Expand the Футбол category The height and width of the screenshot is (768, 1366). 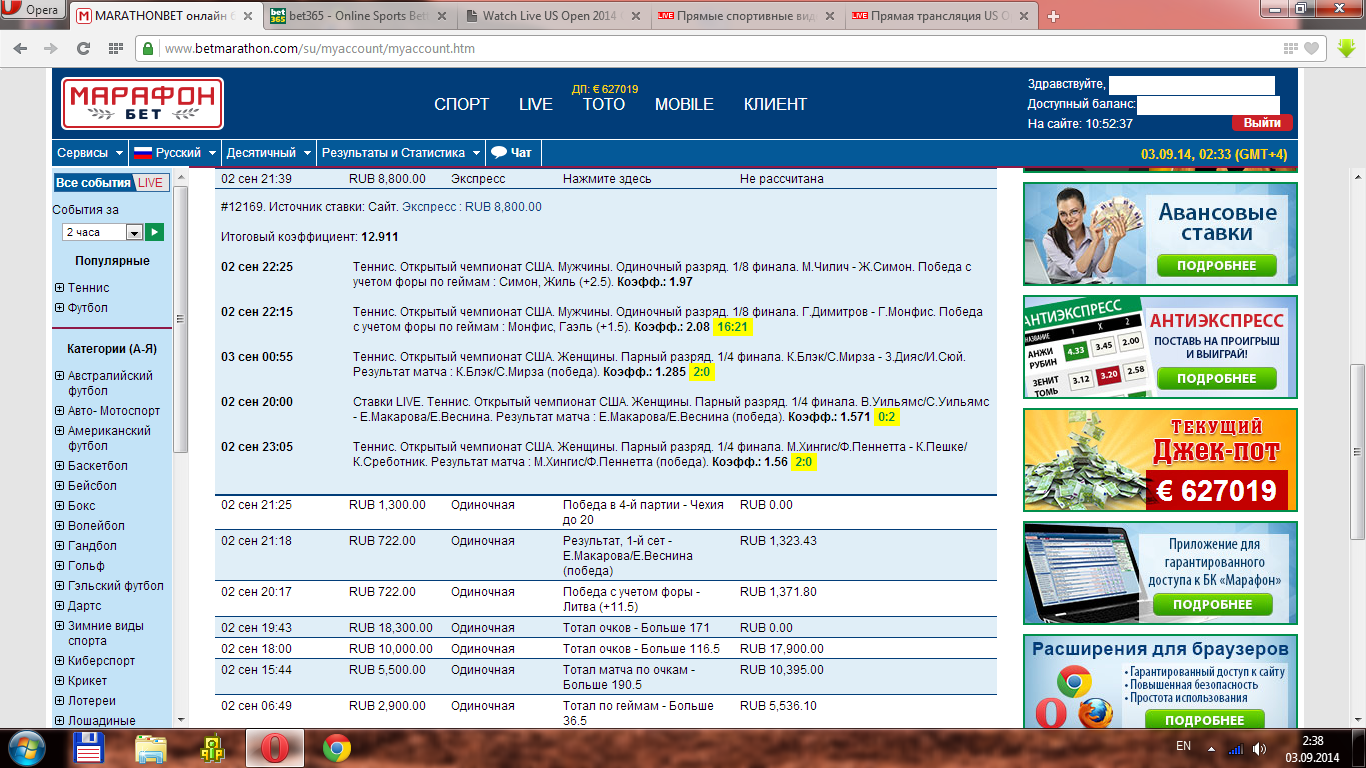[60, 308]
